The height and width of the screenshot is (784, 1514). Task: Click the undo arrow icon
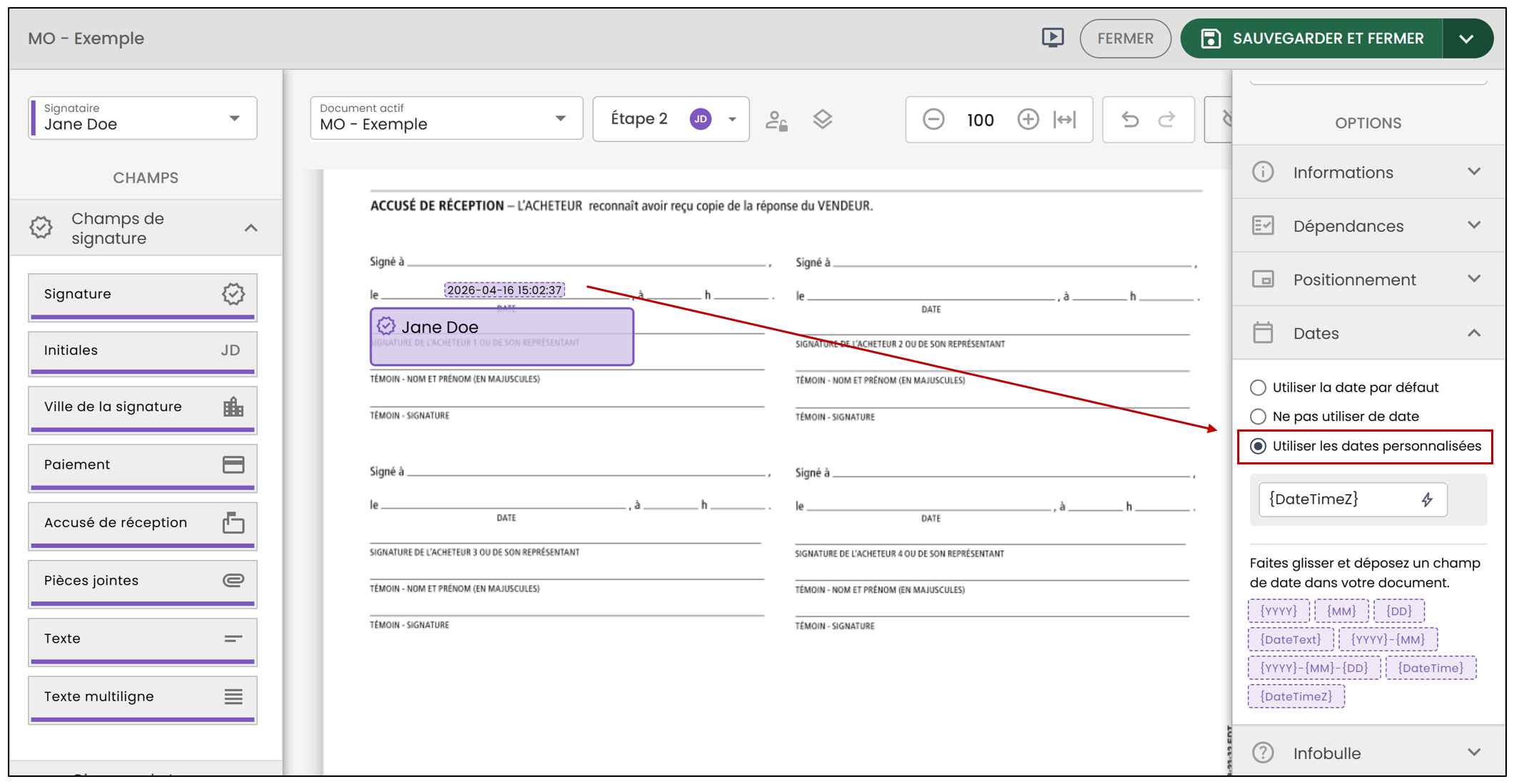pos(1129,119)
